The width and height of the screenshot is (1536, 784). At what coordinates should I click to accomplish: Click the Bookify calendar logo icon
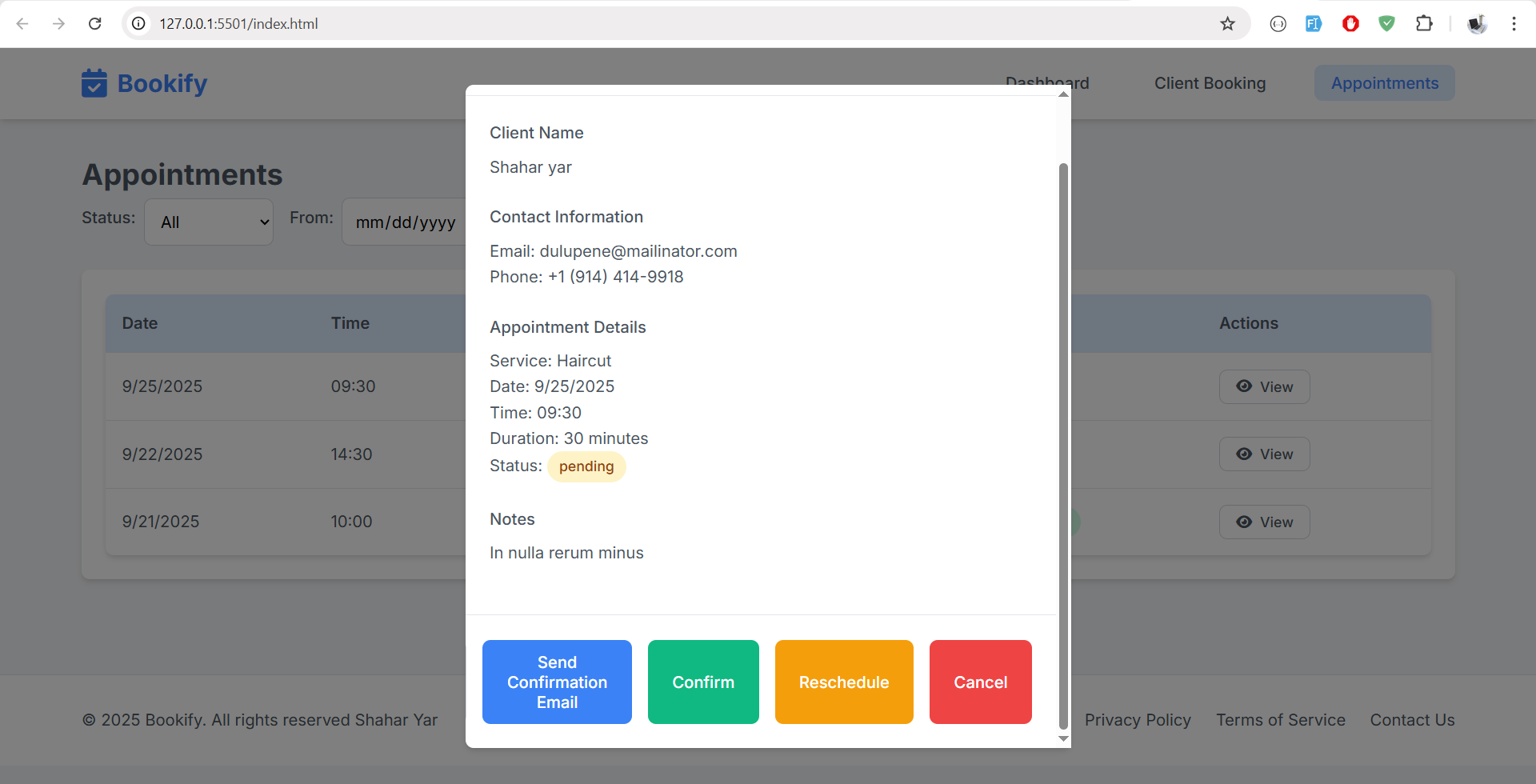click(94, 83)
